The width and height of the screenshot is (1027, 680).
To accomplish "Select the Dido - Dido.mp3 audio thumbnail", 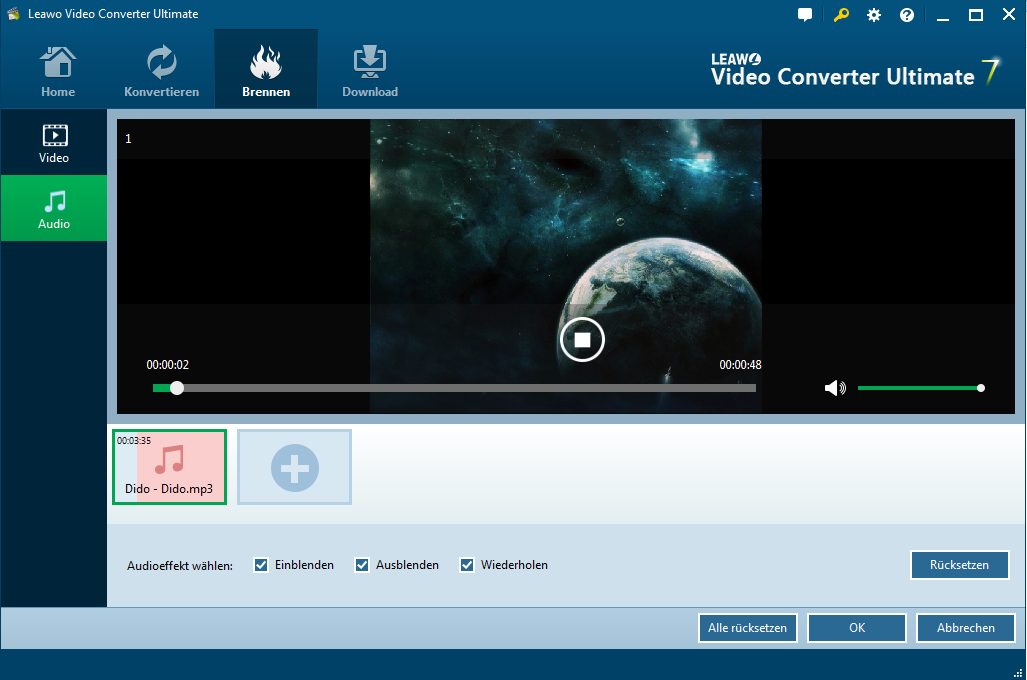I will 169,467.
